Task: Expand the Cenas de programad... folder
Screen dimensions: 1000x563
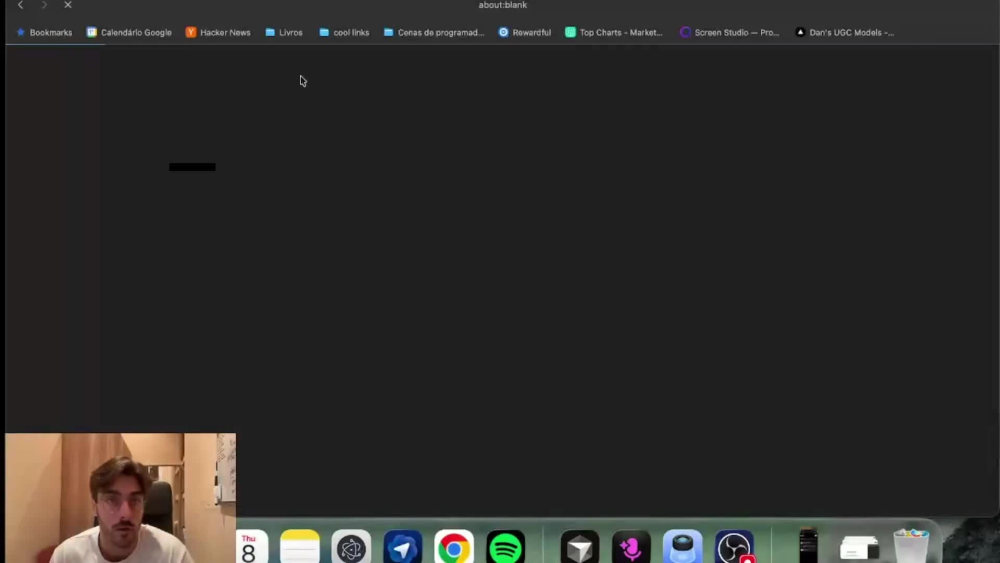Action: 434,33
